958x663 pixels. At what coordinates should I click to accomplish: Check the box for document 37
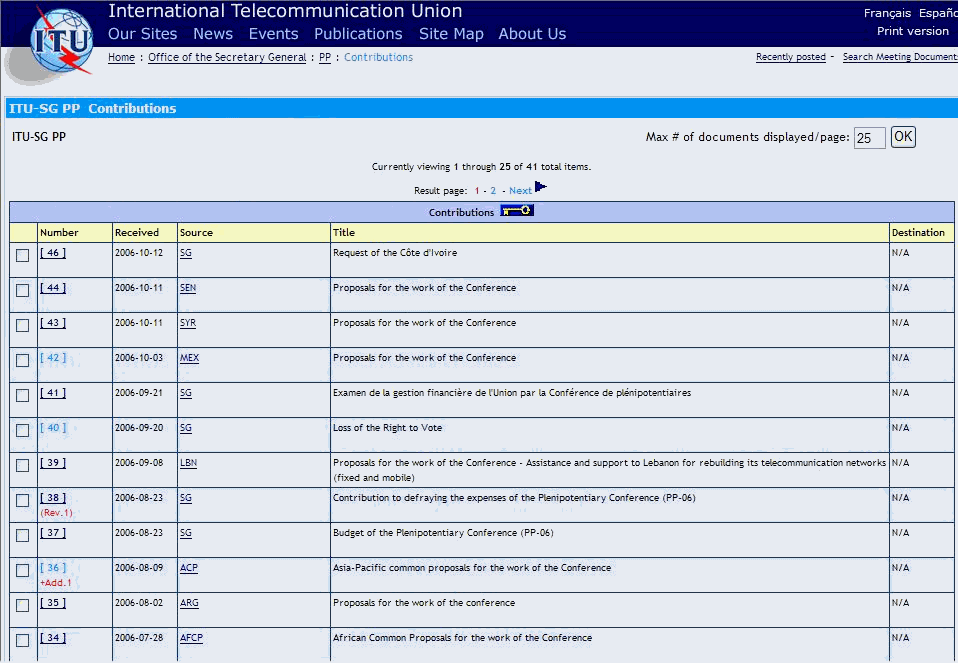click(23, 535)
